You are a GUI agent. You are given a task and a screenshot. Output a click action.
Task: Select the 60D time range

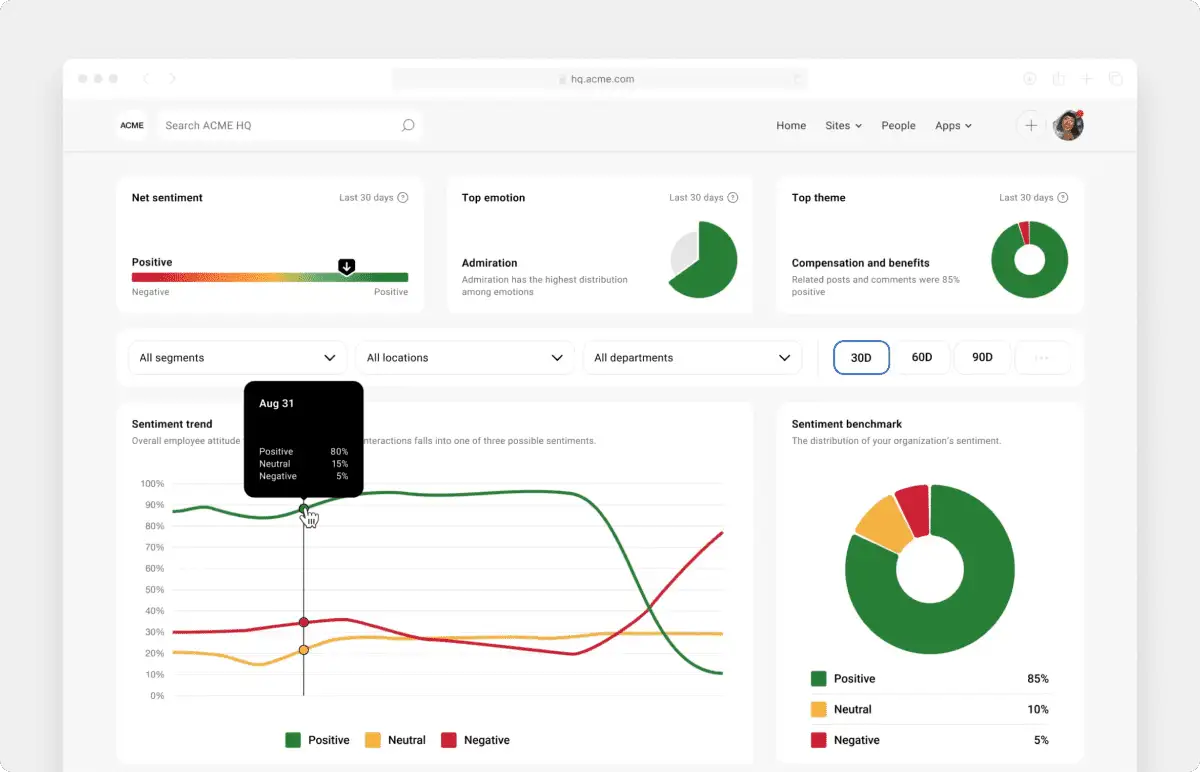pos(921,358)
